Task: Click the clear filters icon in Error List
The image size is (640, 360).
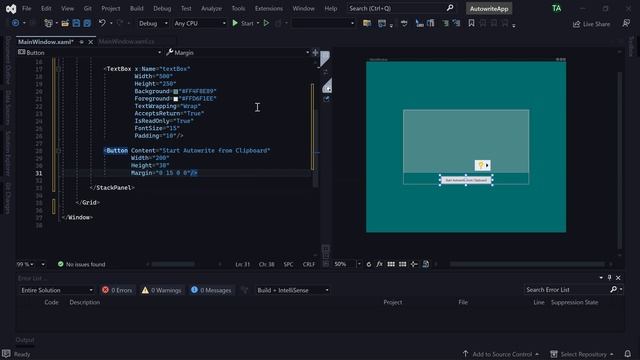Action: tap(244, 290)
